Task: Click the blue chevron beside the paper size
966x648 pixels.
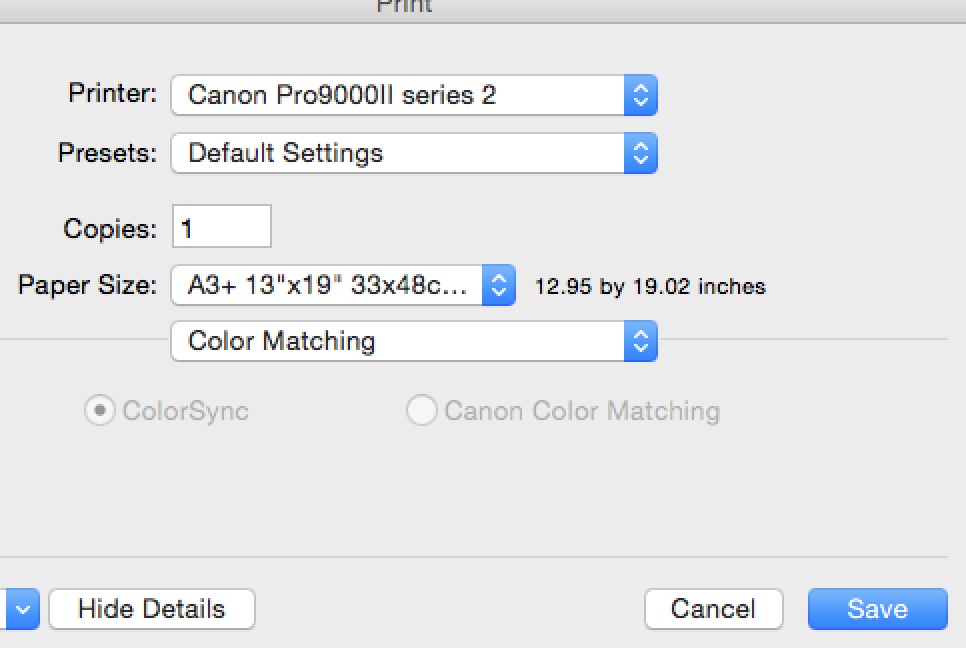Action: click(x=498, y=286)
